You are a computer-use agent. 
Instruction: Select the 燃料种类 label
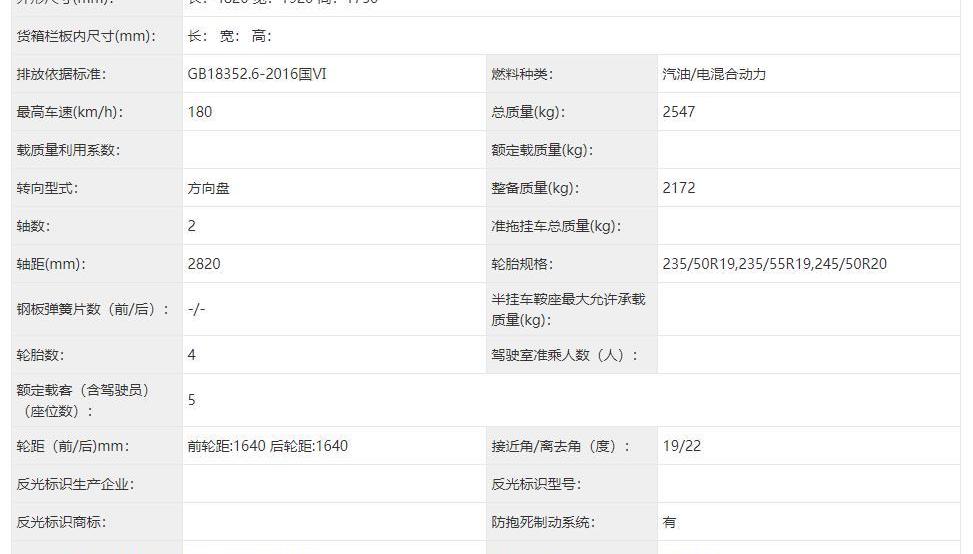[x=522, y=74]
